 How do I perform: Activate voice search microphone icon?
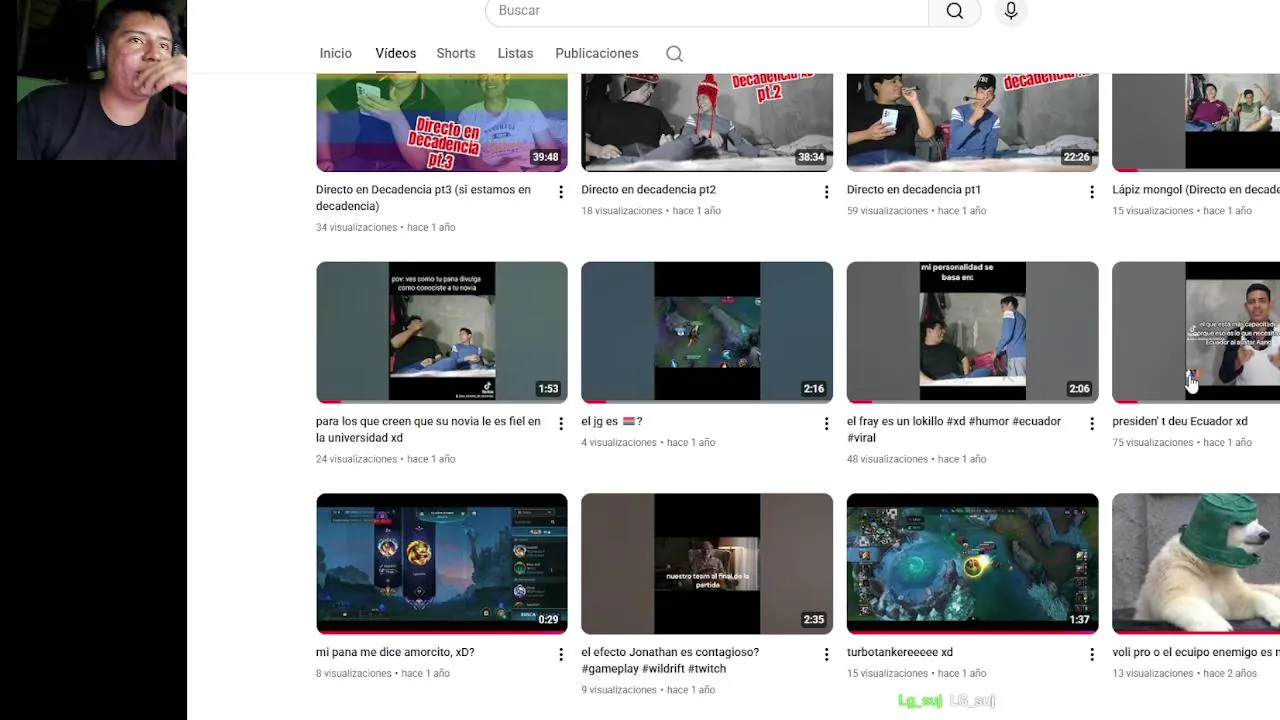point(1011,11)
